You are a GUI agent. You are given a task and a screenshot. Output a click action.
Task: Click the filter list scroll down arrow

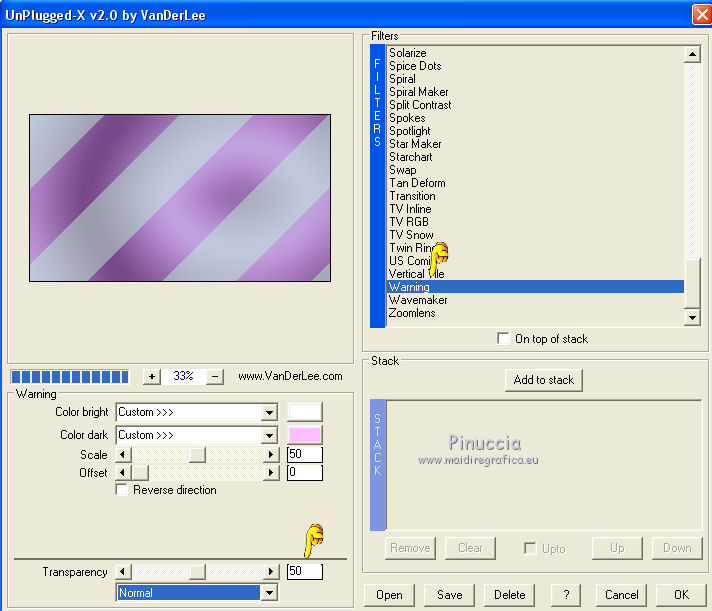click(692, 317)
